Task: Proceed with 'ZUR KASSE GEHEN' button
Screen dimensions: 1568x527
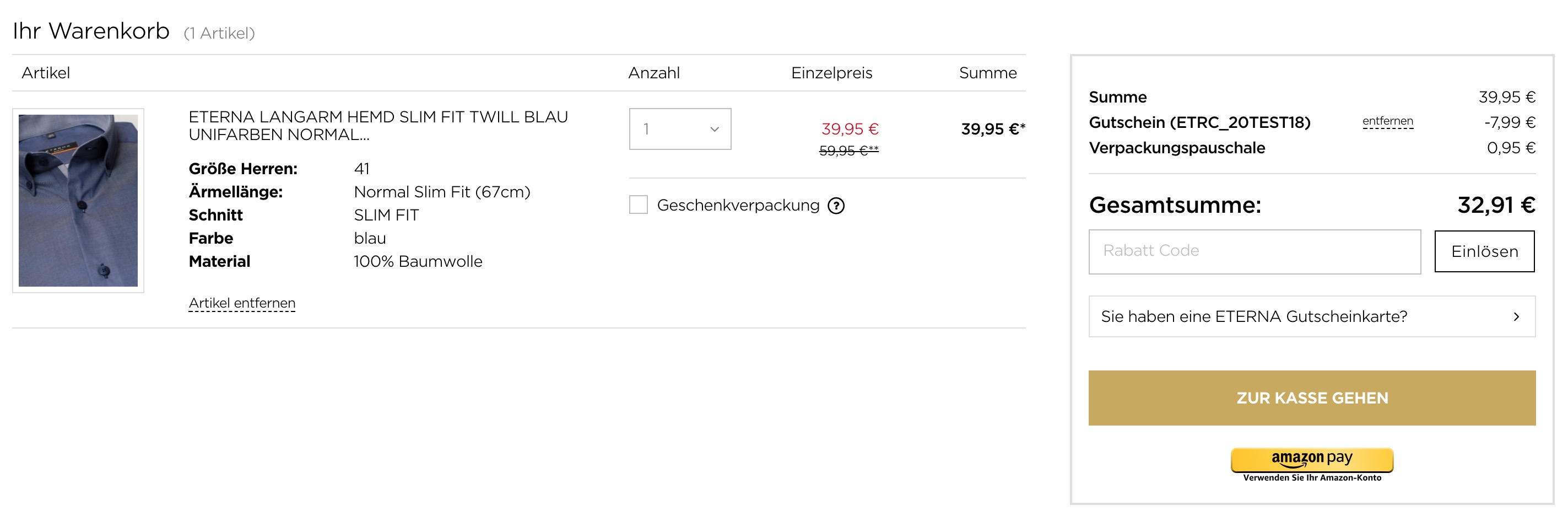Action: click(x=1312, y=398)
